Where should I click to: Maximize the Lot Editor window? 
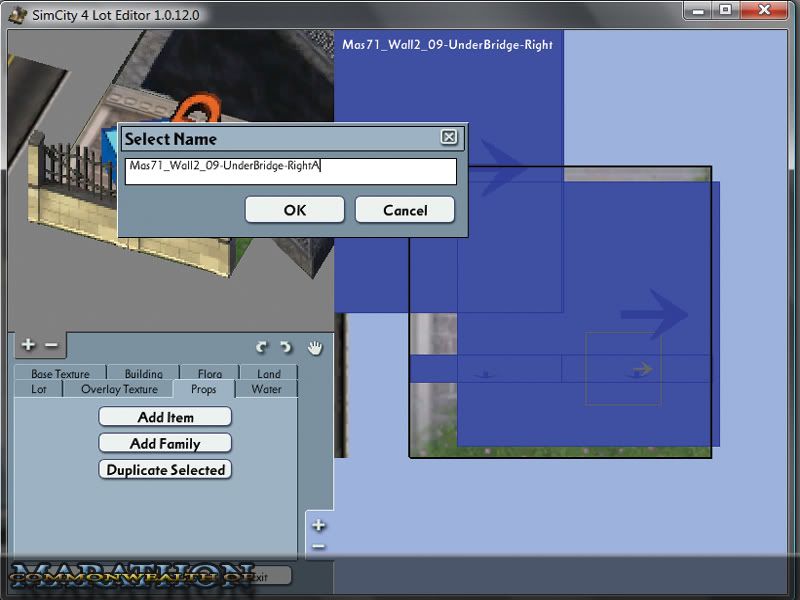[x=726, y=10]
